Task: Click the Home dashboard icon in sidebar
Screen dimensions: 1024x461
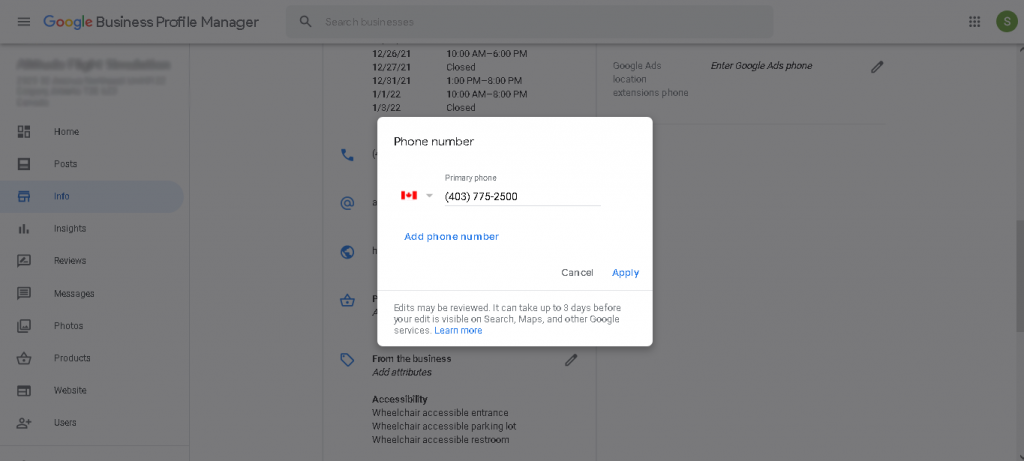Action: (24, 132)
